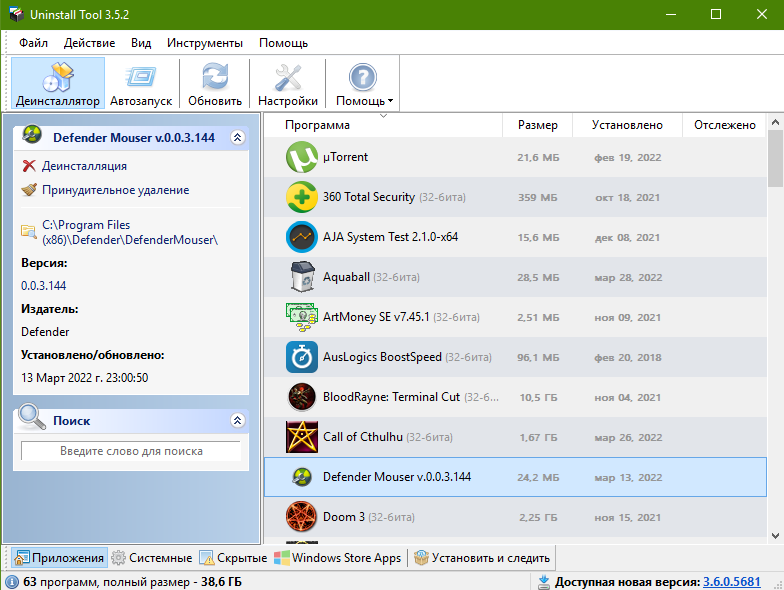Collapse the Поиск search panel
The height and width of the screenshot is (590, 784).
pos(238,420)
